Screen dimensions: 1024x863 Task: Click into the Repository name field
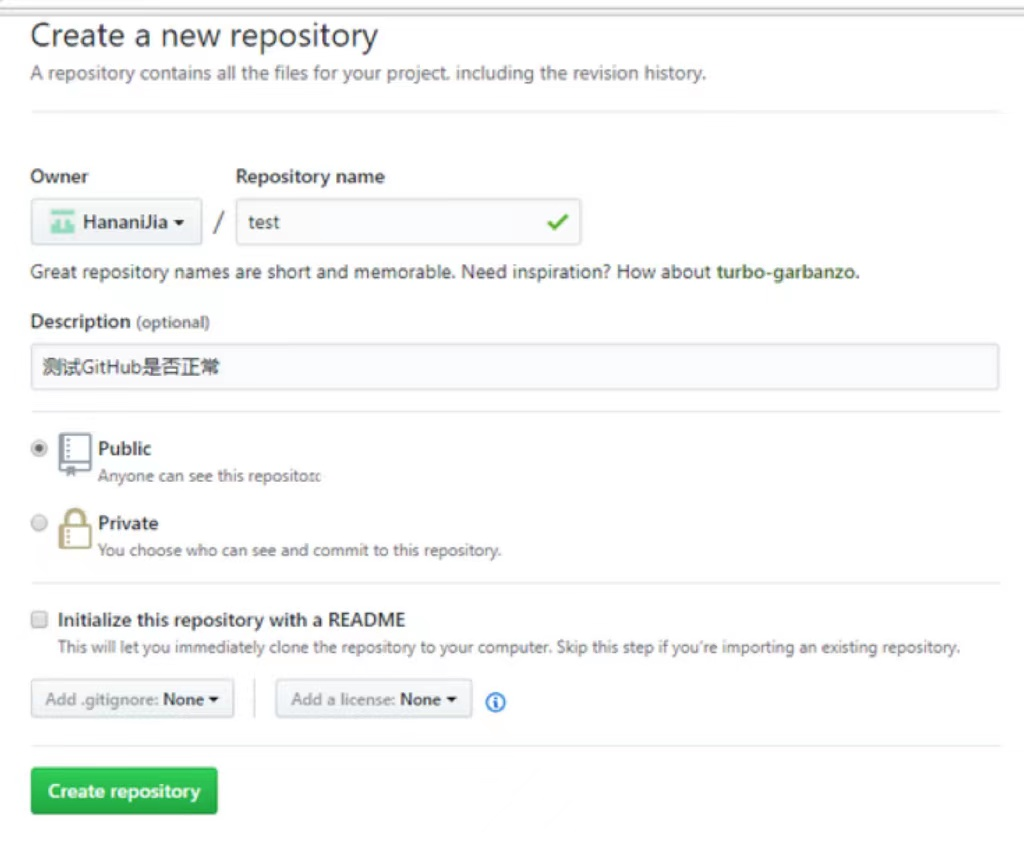[x=390, y=222]
